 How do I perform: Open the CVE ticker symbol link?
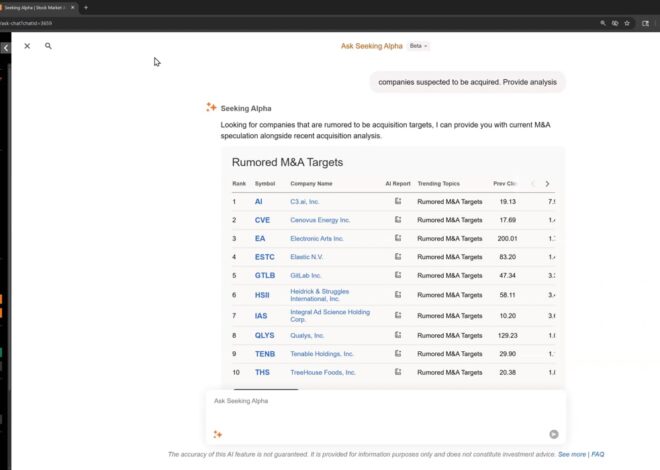point(262,220)
